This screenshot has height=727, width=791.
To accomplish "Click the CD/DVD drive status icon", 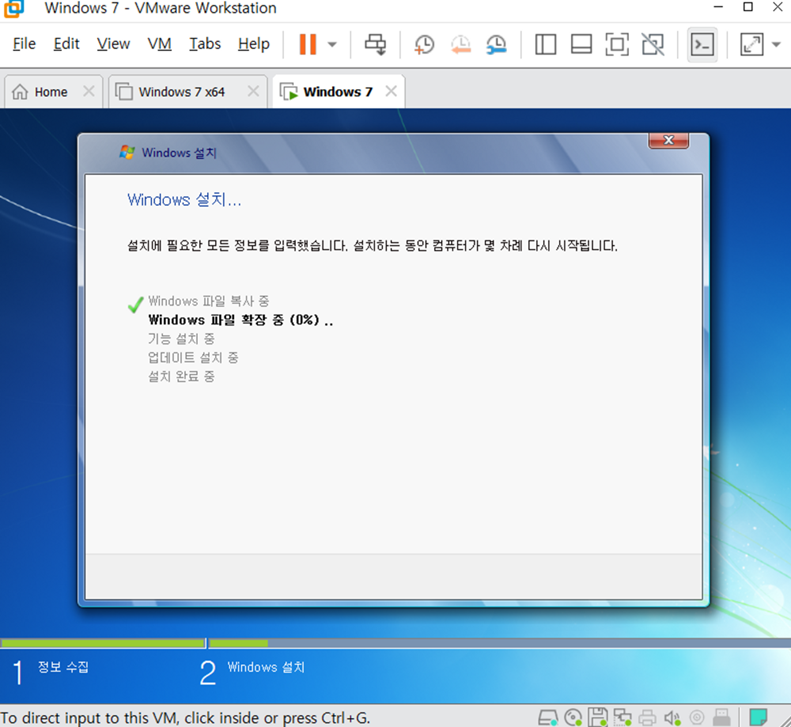I will click(573, 717).
